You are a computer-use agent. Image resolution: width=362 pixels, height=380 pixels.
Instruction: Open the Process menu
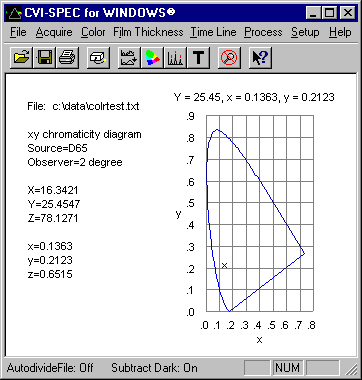pyautogui.click(x=263, y=32)
